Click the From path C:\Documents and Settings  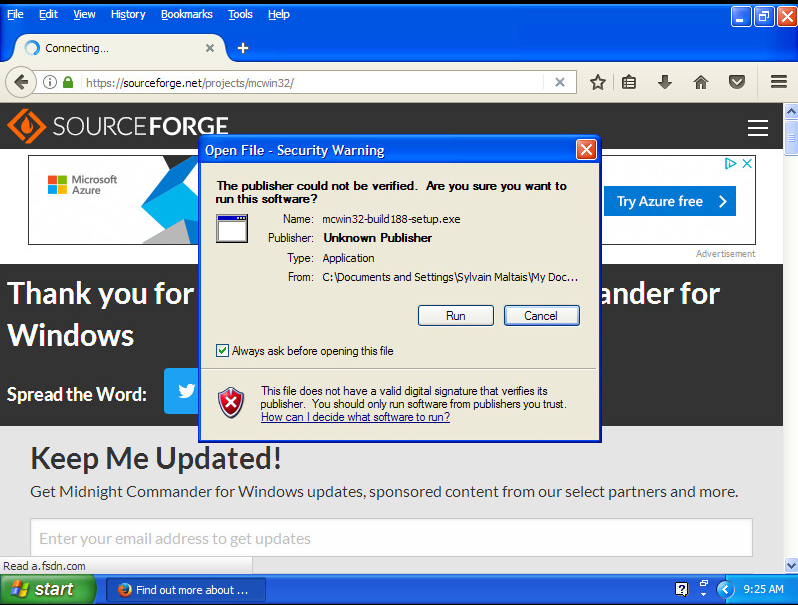[x=450, y=277]
